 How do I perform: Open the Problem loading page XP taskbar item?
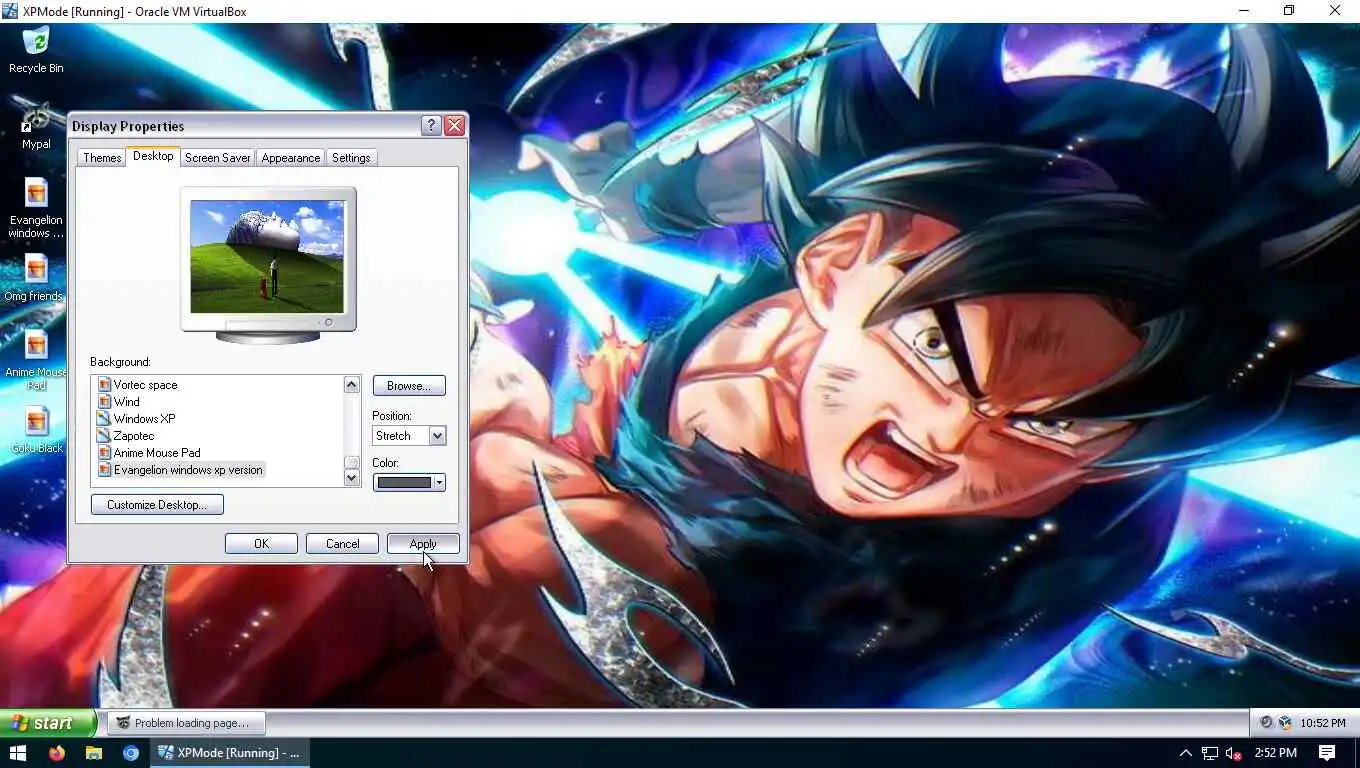(187, 723)
